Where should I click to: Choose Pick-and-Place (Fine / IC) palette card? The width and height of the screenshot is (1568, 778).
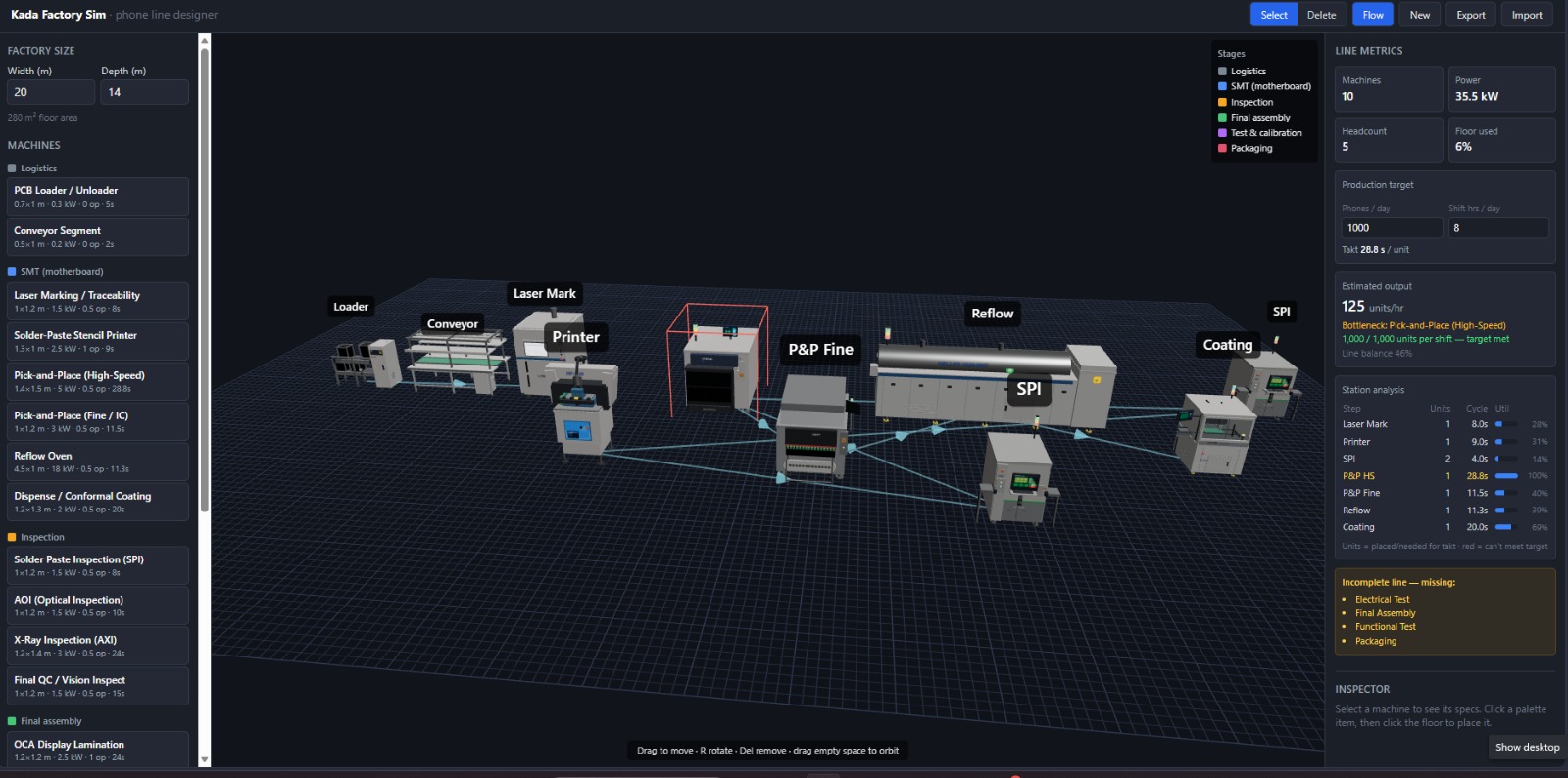98,421
